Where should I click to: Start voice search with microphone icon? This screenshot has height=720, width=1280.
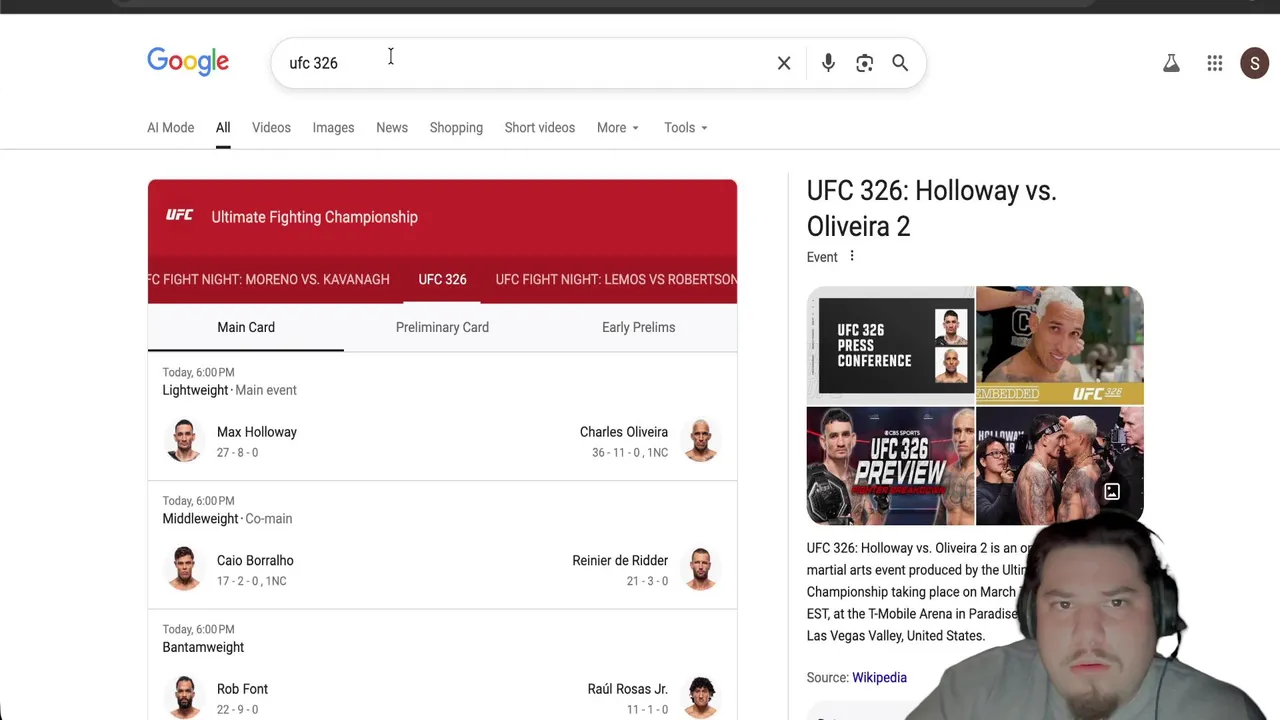[x=828, y=63]
